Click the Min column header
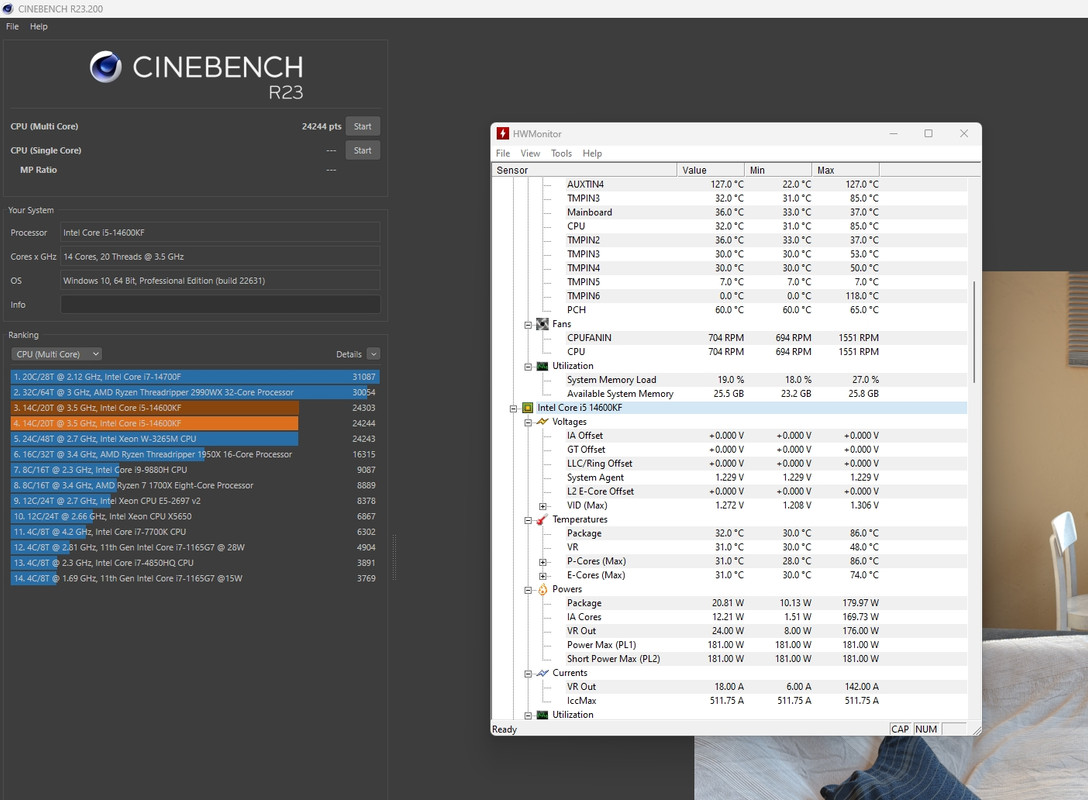 coord(778,170)
